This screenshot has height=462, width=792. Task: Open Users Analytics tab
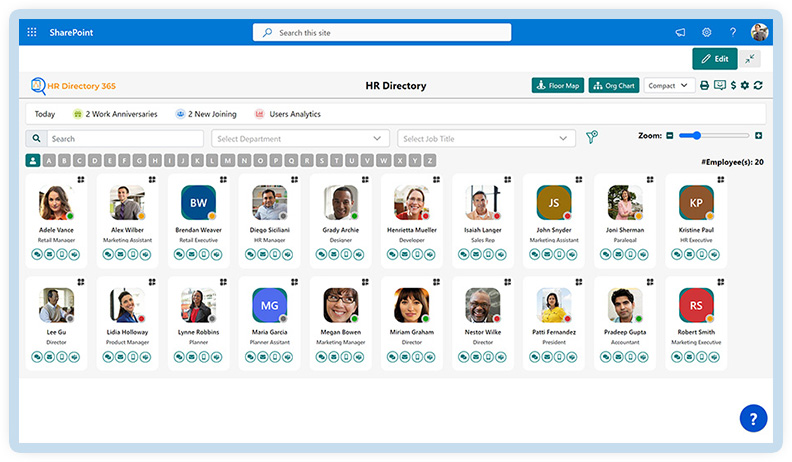[287, 114]
